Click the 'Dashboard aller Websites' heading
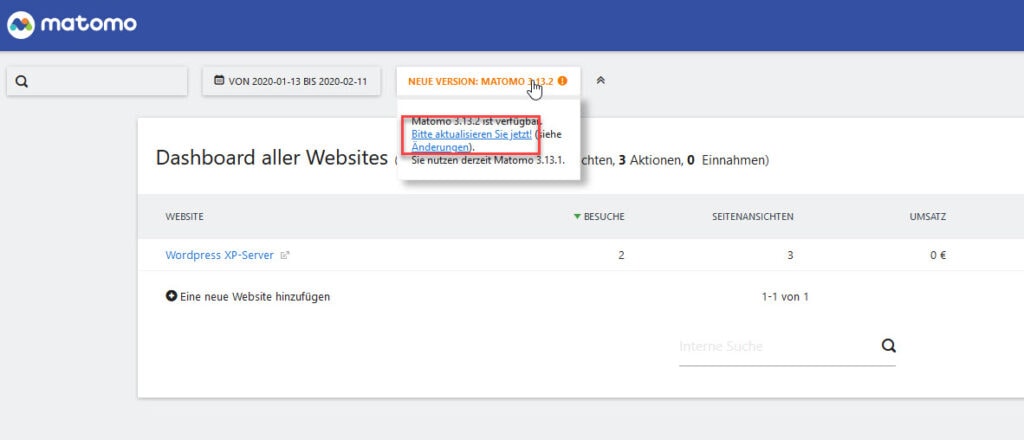This screenshot has width=1024, height=440. pos(272,158)
